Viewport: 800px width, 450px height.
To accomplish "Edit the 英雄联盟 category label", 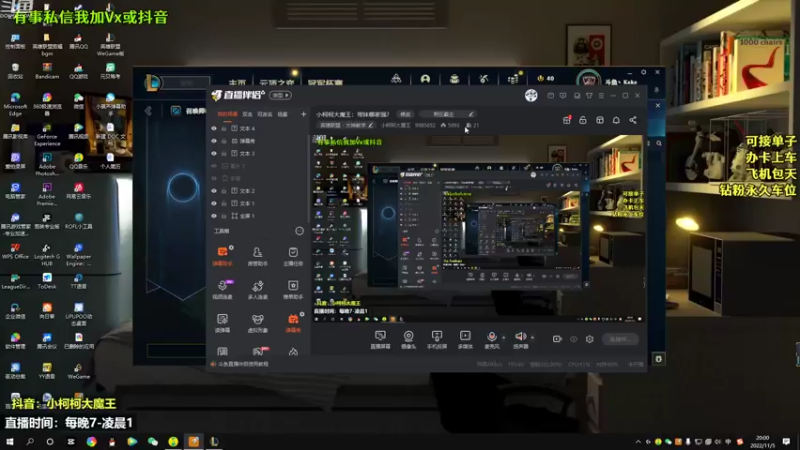I will click(346, 125).
